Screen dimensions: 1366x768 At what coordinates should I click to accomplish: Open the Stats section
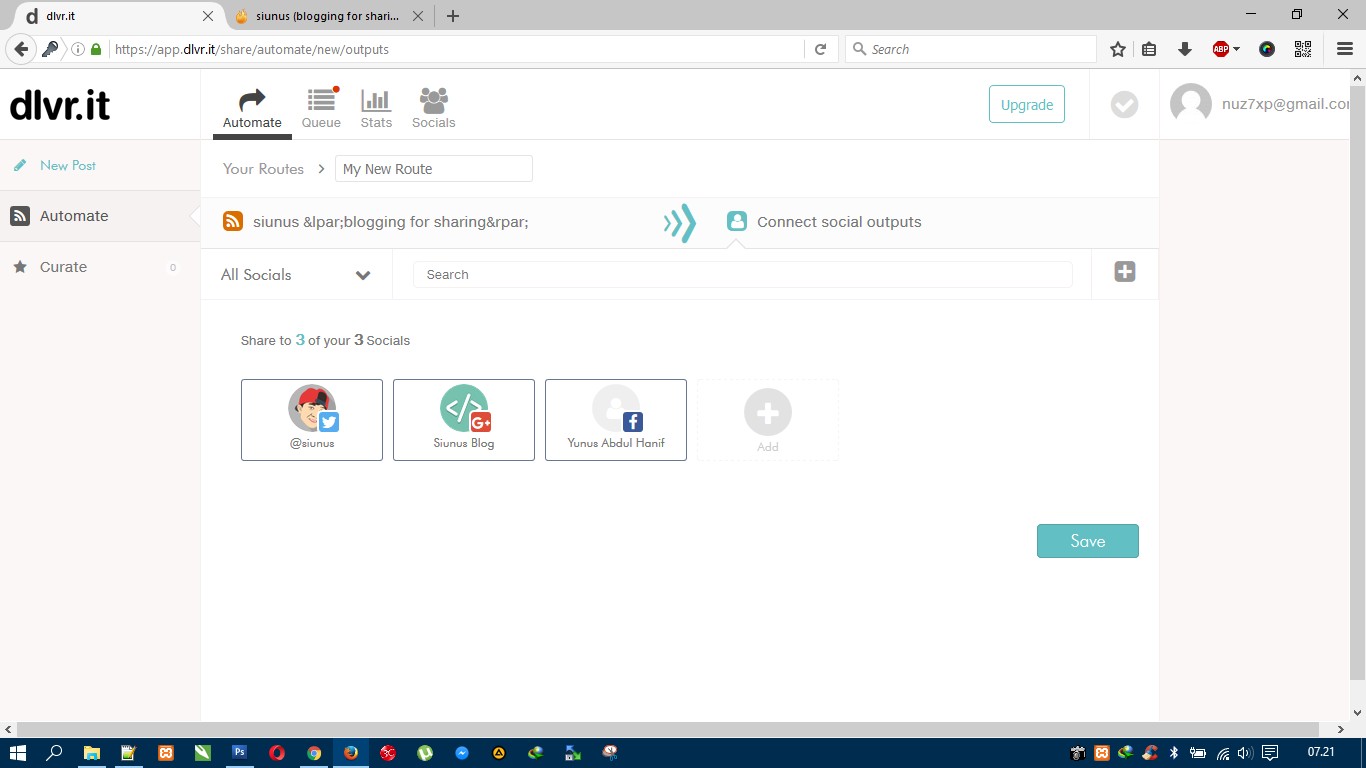click(376, 109)
